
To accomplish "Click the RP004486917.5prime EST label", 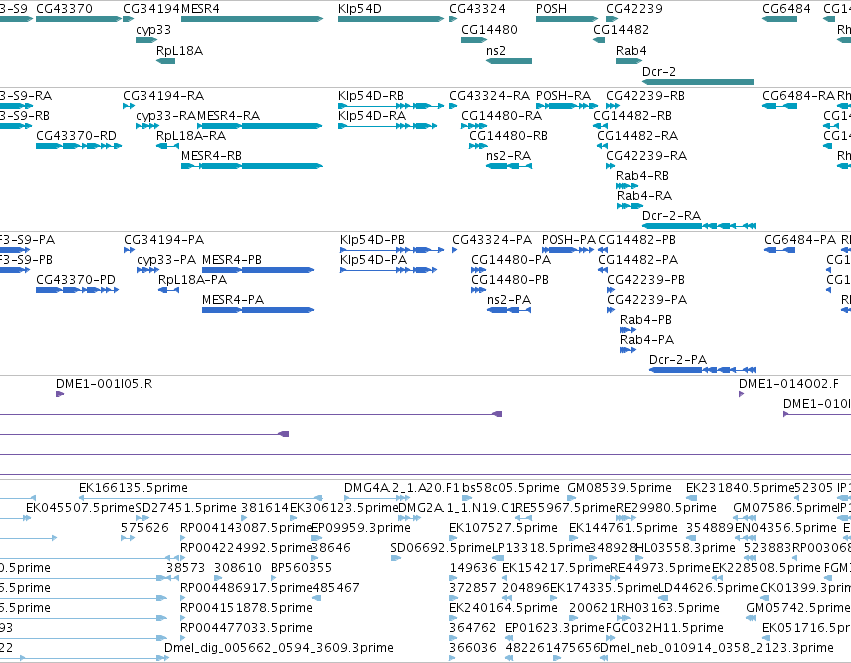I will coord(246,588).
